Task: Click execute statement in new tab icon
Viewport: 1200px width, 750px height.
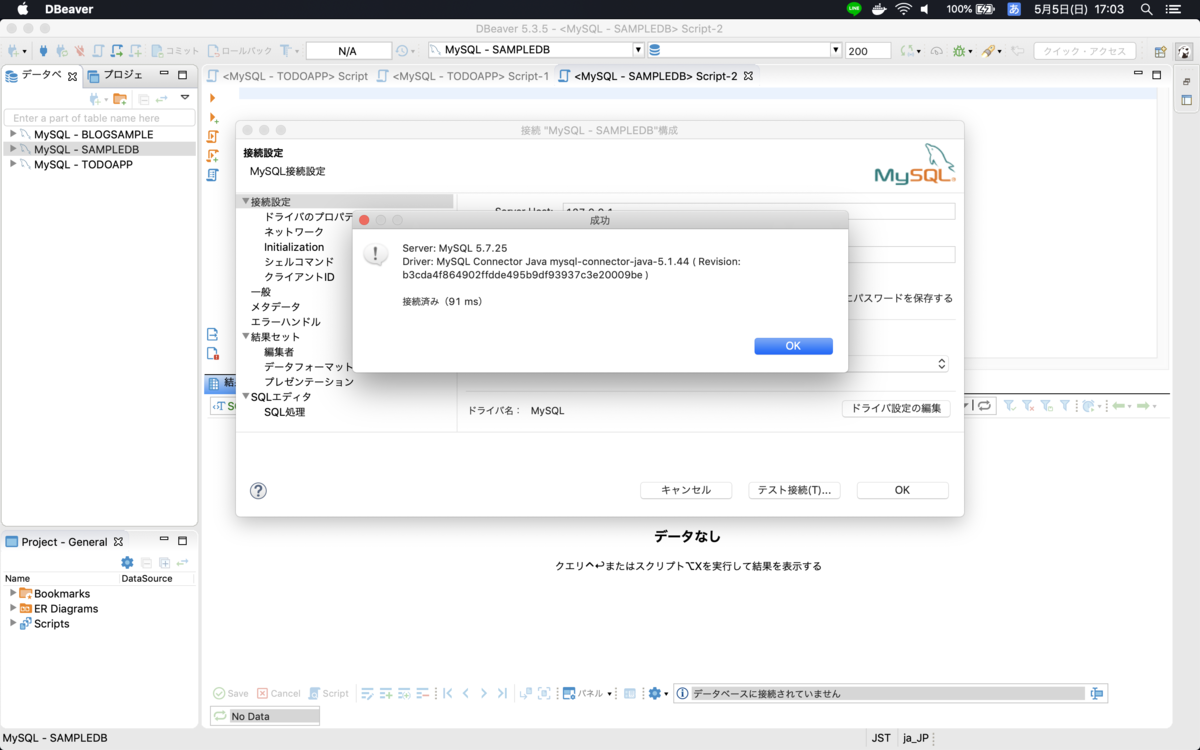Action: point(213,117)
